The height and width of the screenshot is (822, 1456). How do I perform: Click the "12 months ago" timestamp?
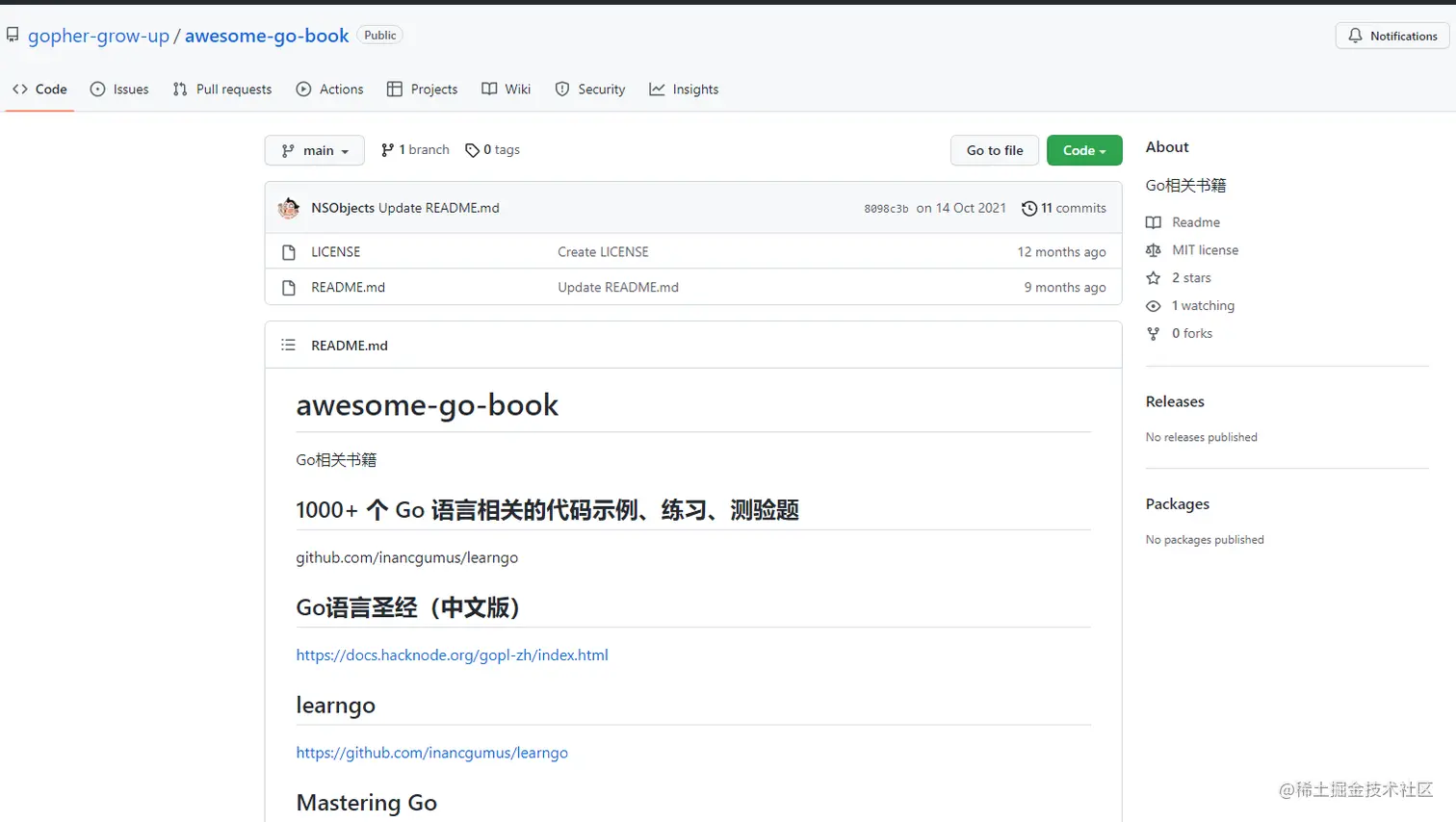pos(1061,252)
